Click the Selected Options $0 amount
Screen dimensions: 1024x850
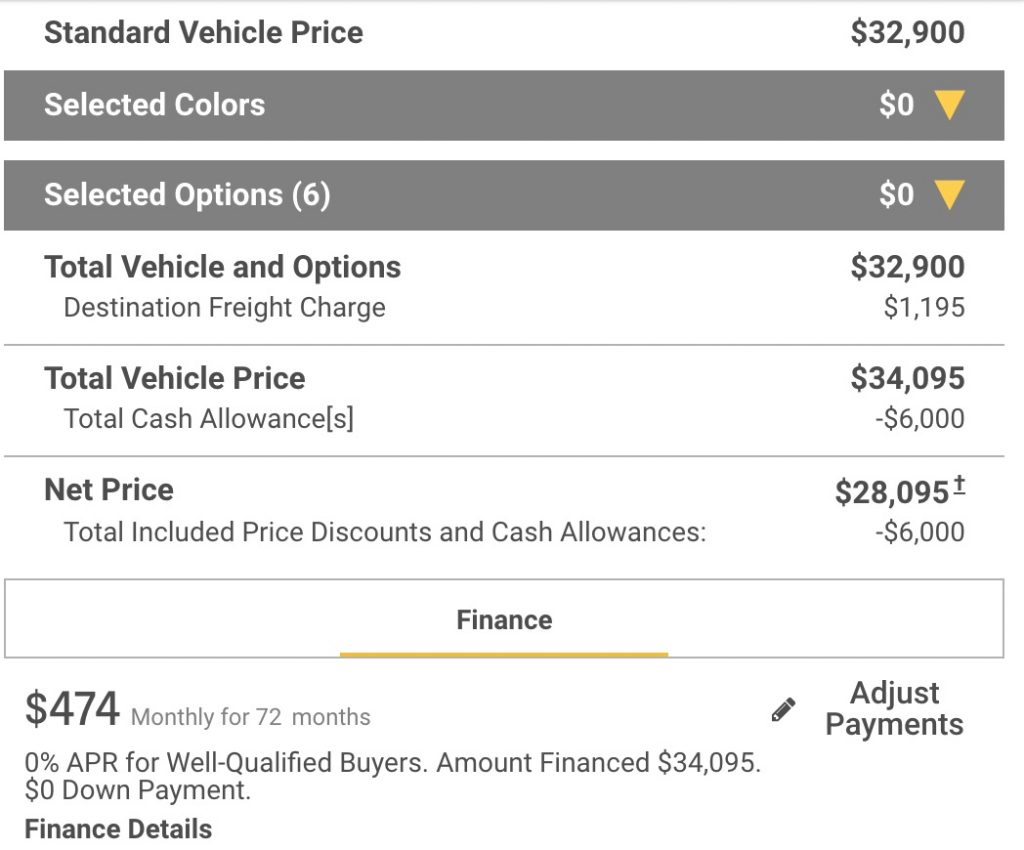point(896,195)
